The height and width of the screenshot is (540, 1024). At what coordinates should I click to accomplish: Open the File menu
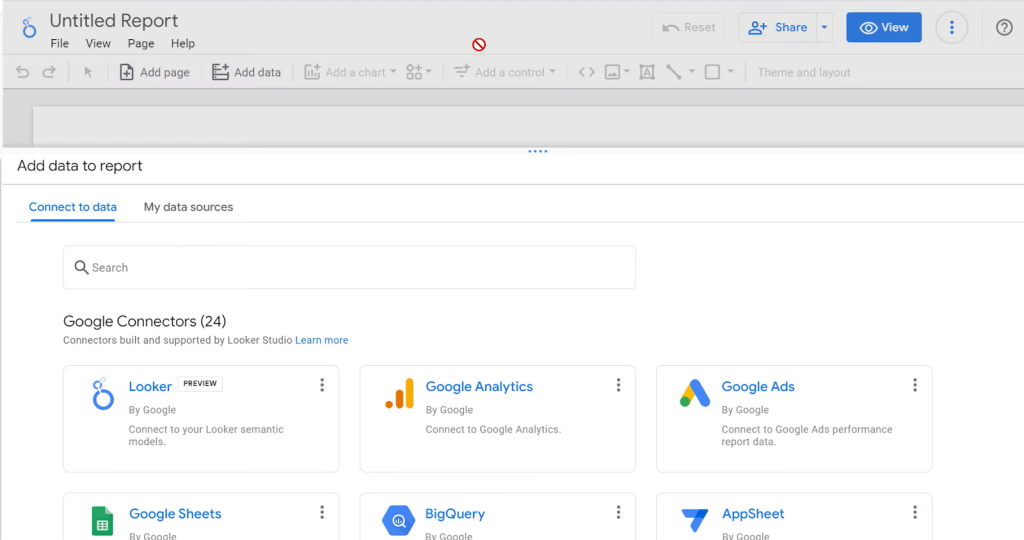(x=60, y=44)
